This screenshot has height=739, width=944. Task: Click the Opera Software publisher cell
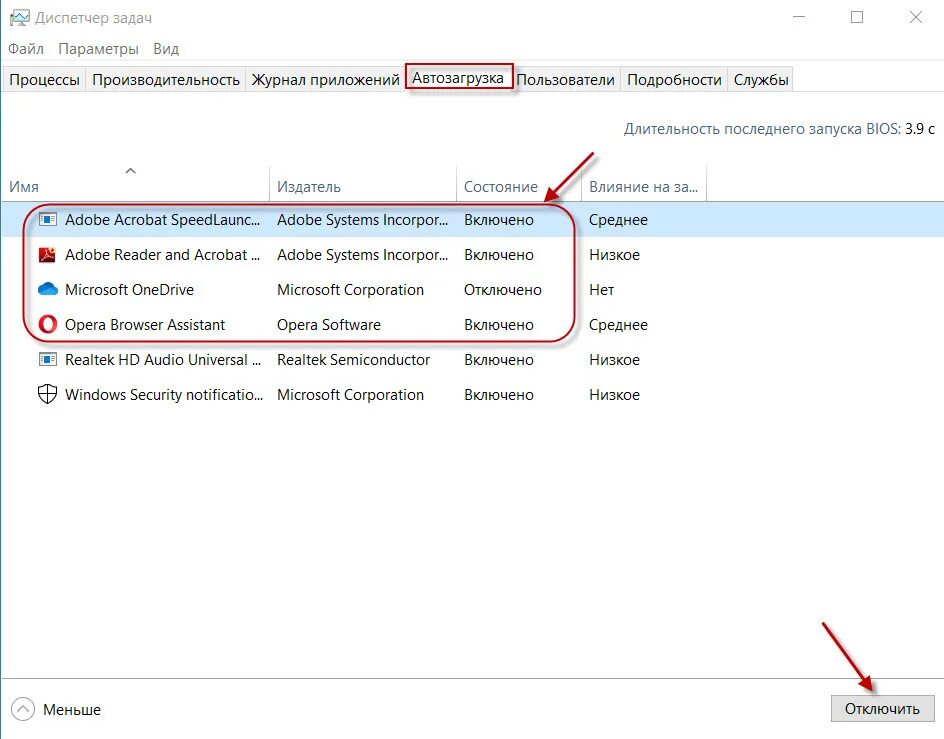click(x=329, y=325)
